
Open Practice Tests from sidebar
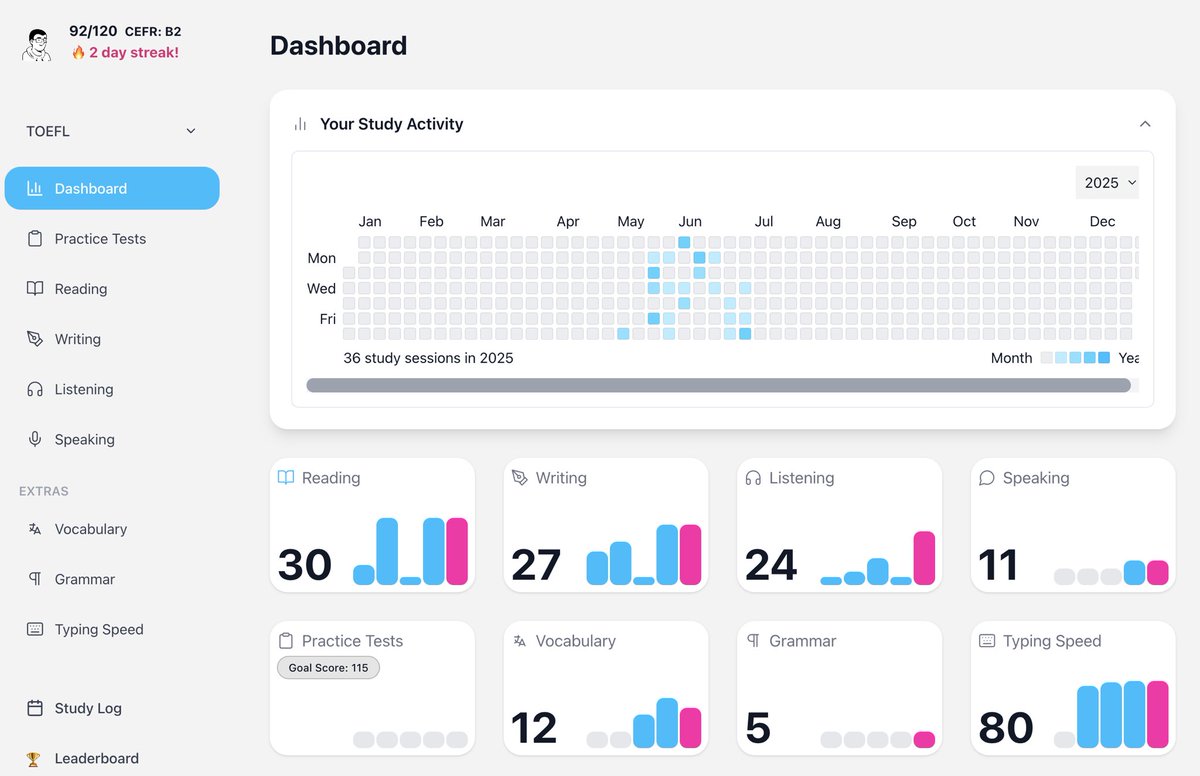tap(112, 238)
